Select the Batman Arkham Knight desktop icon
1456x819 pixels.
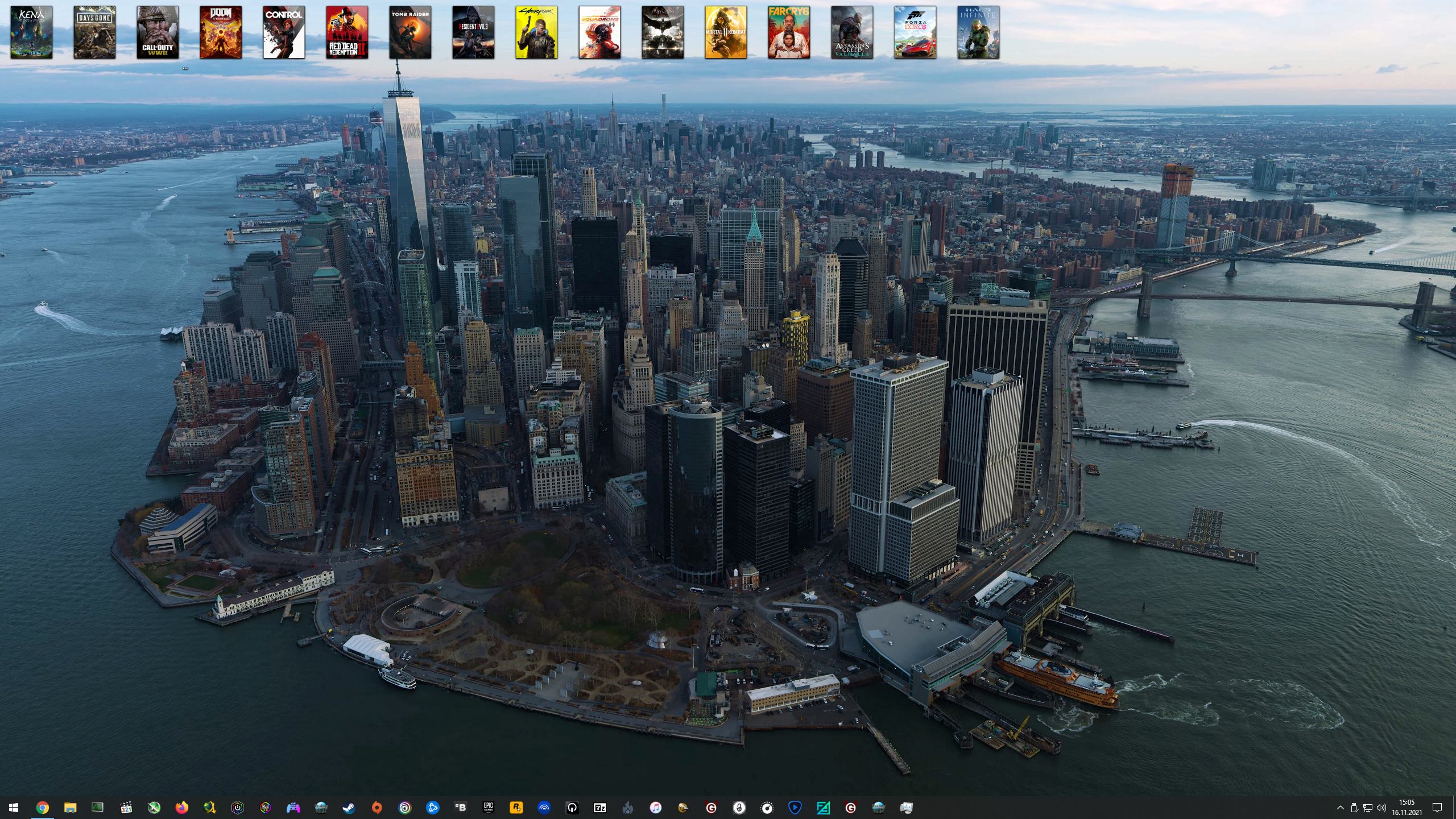coord(663,32)
